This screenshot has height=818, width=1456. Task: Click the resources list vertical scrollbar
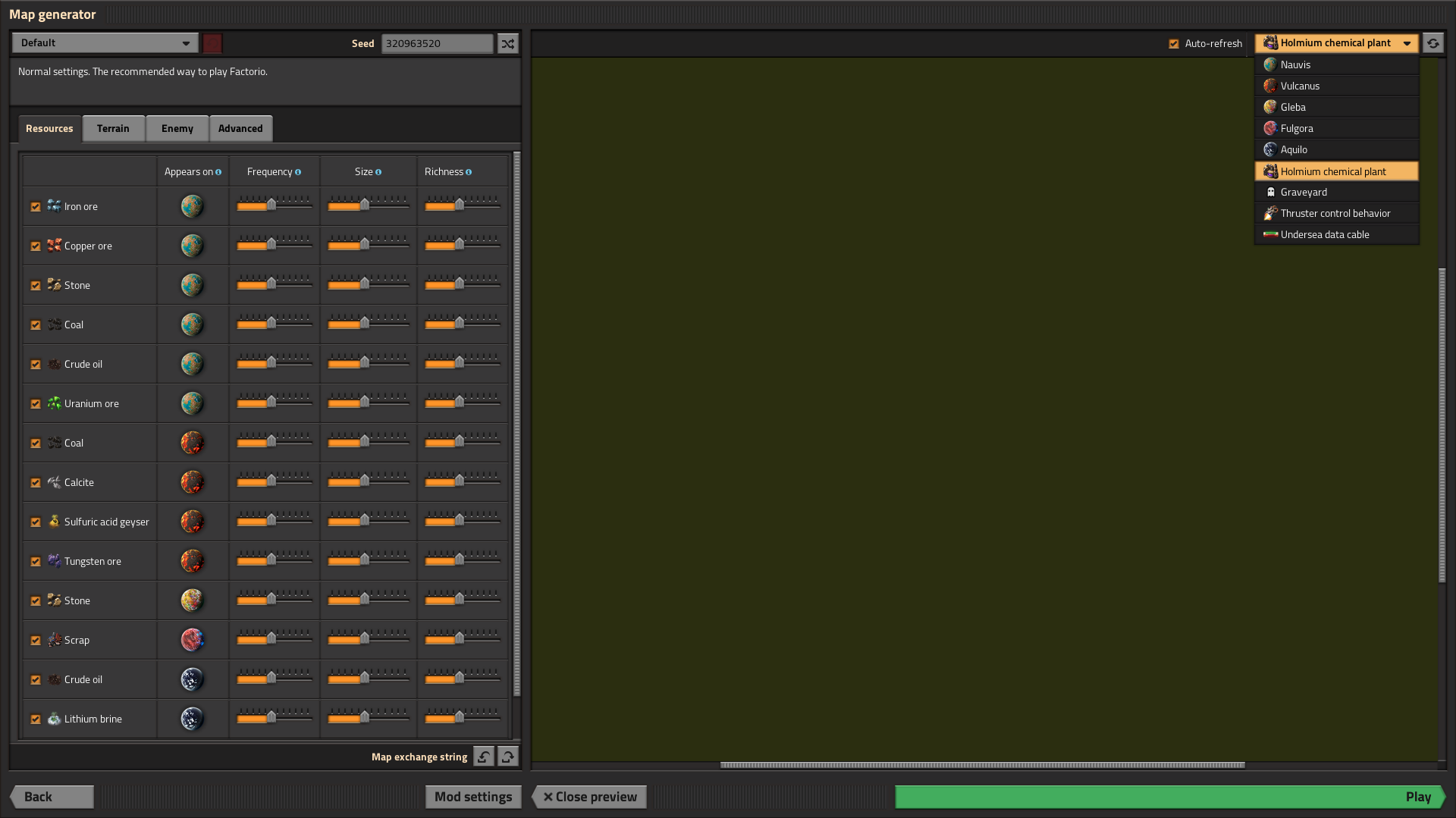(517, 425)
